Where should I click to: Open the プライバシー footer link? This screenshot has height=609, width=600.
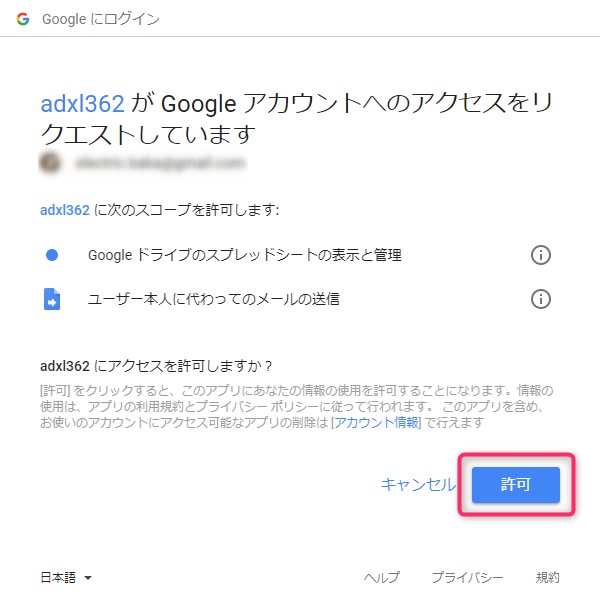coord(467,577)
